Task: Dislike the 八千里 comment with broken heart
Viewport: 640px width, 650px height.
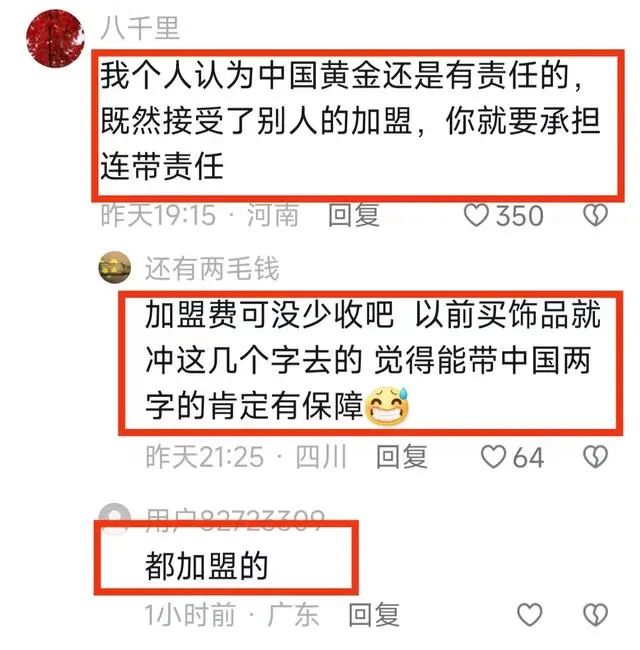Action: (595, 216)
